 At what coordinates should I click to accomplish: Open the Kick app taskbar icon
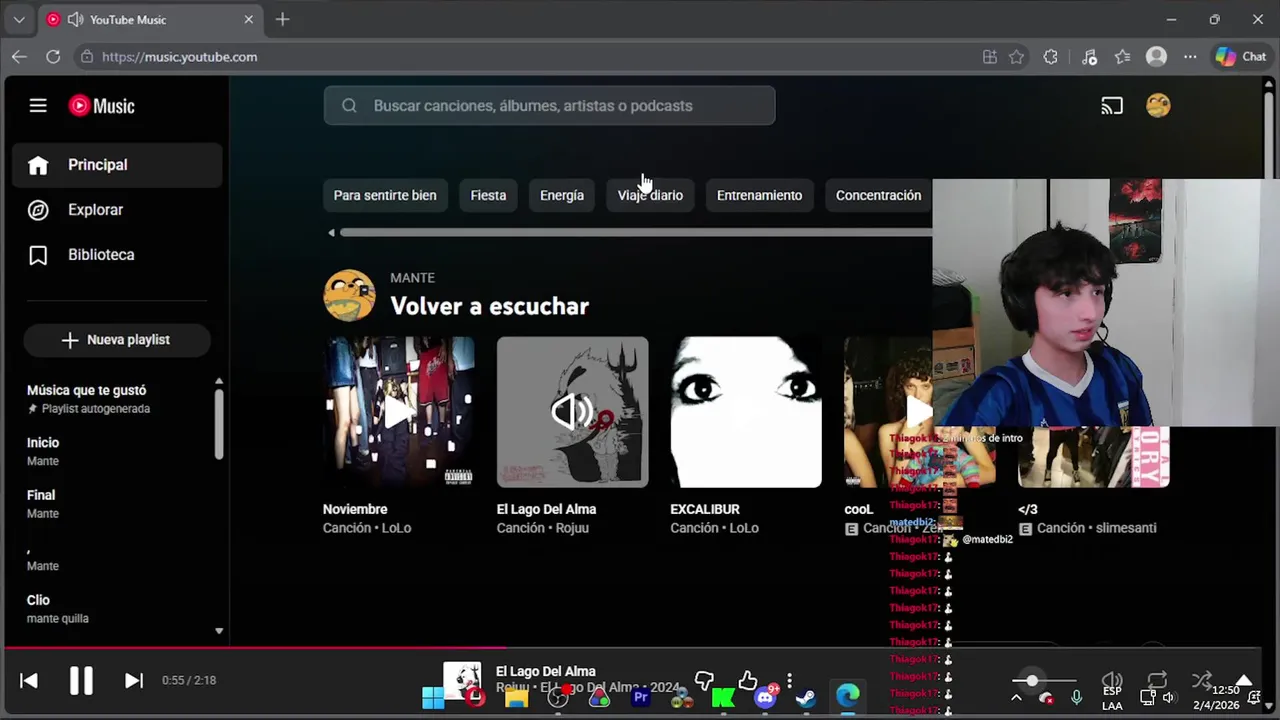pos(723,697)
